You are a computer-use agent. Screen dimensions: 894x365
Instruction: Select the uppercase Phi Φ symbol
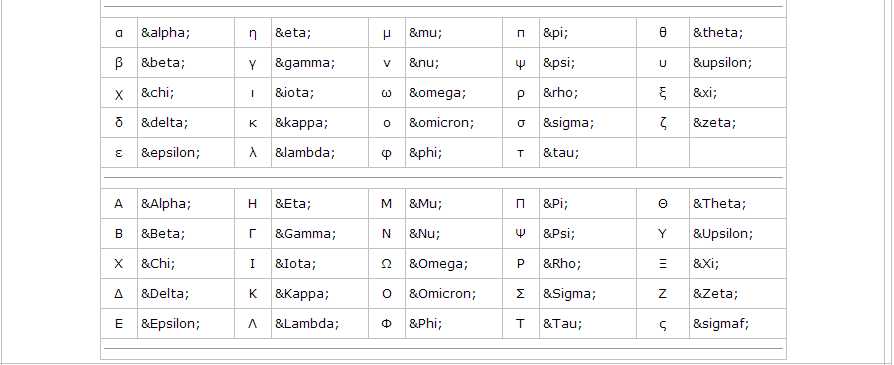click(x=387, y=324)
